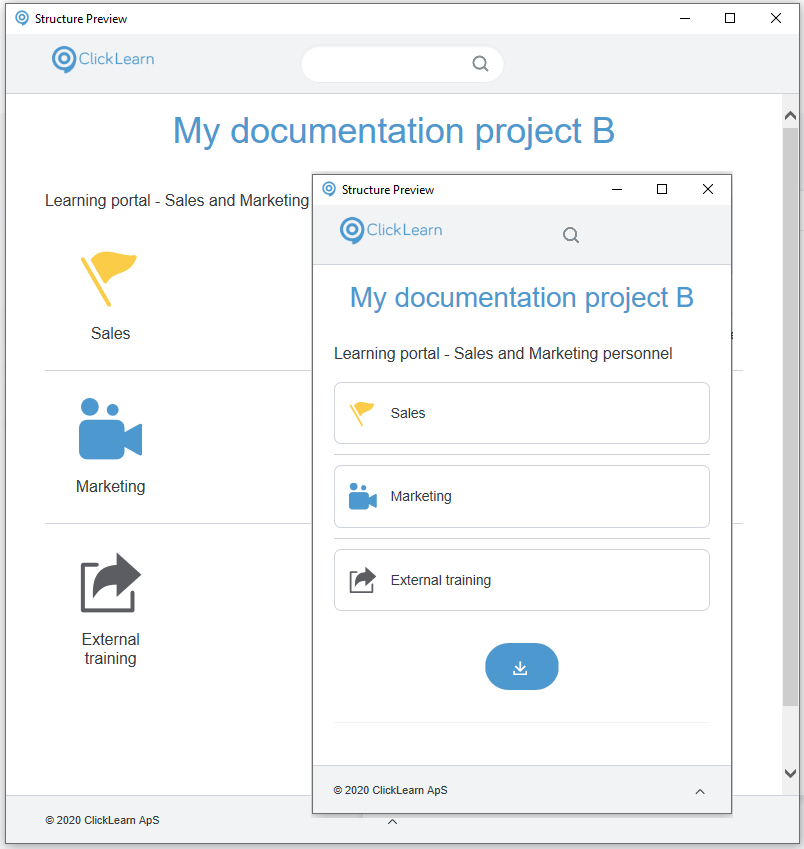804x849 pixels.
Task: Click the scroll up arrow in the back window
Action: point(790,115)
